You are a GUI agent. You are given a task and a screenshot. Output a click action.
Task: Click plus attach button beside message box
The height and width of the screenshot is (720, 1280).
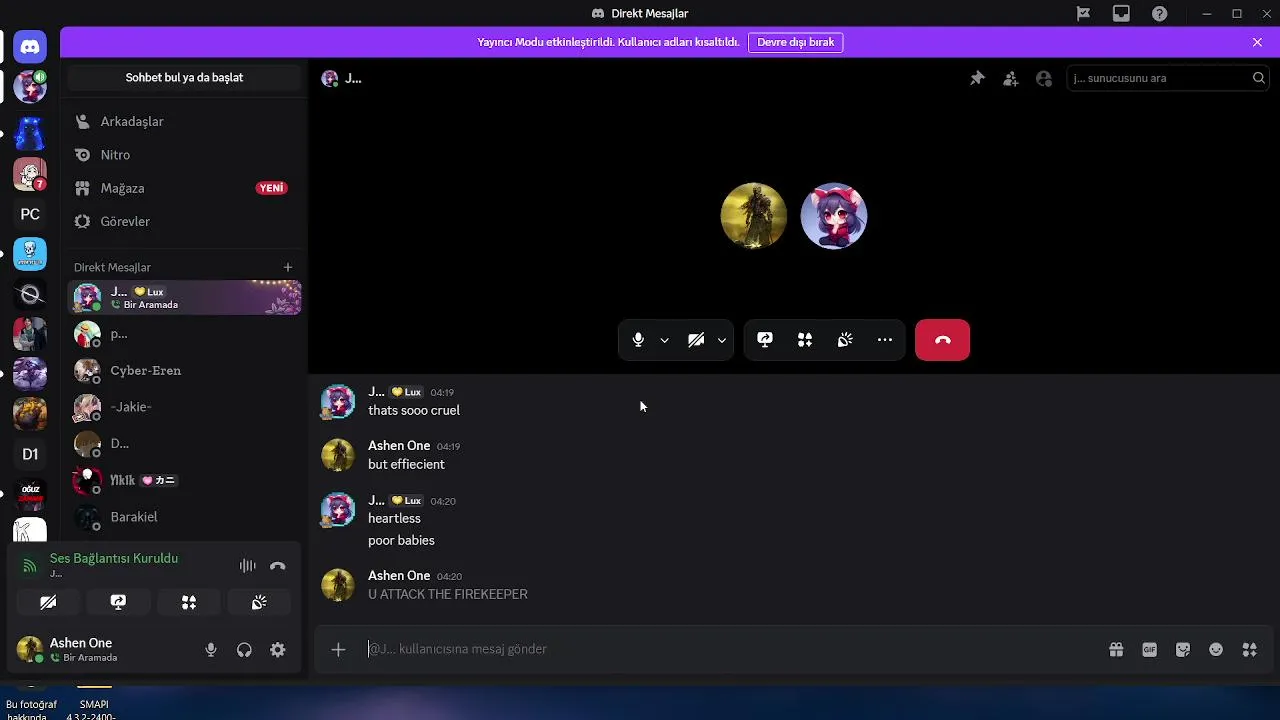pos(338,649)
